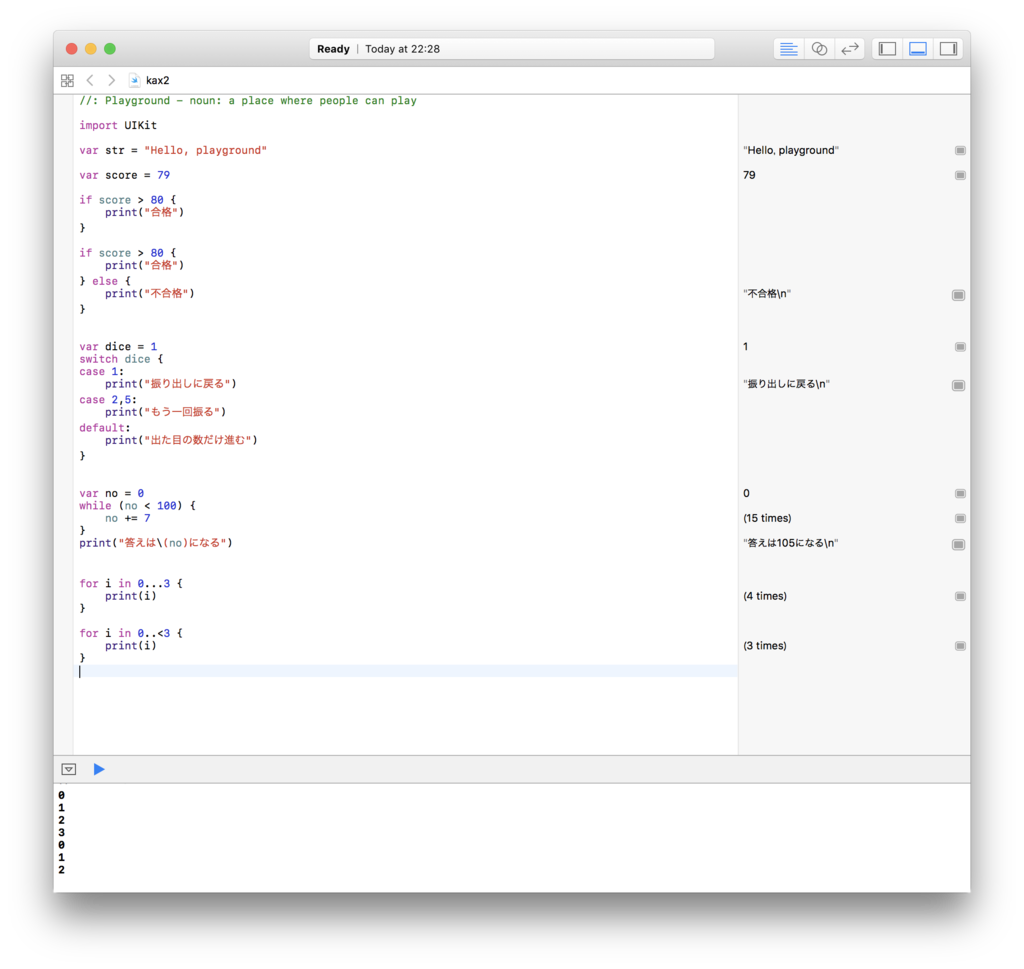Click the playground comment line at top

(x=248, y=101)
